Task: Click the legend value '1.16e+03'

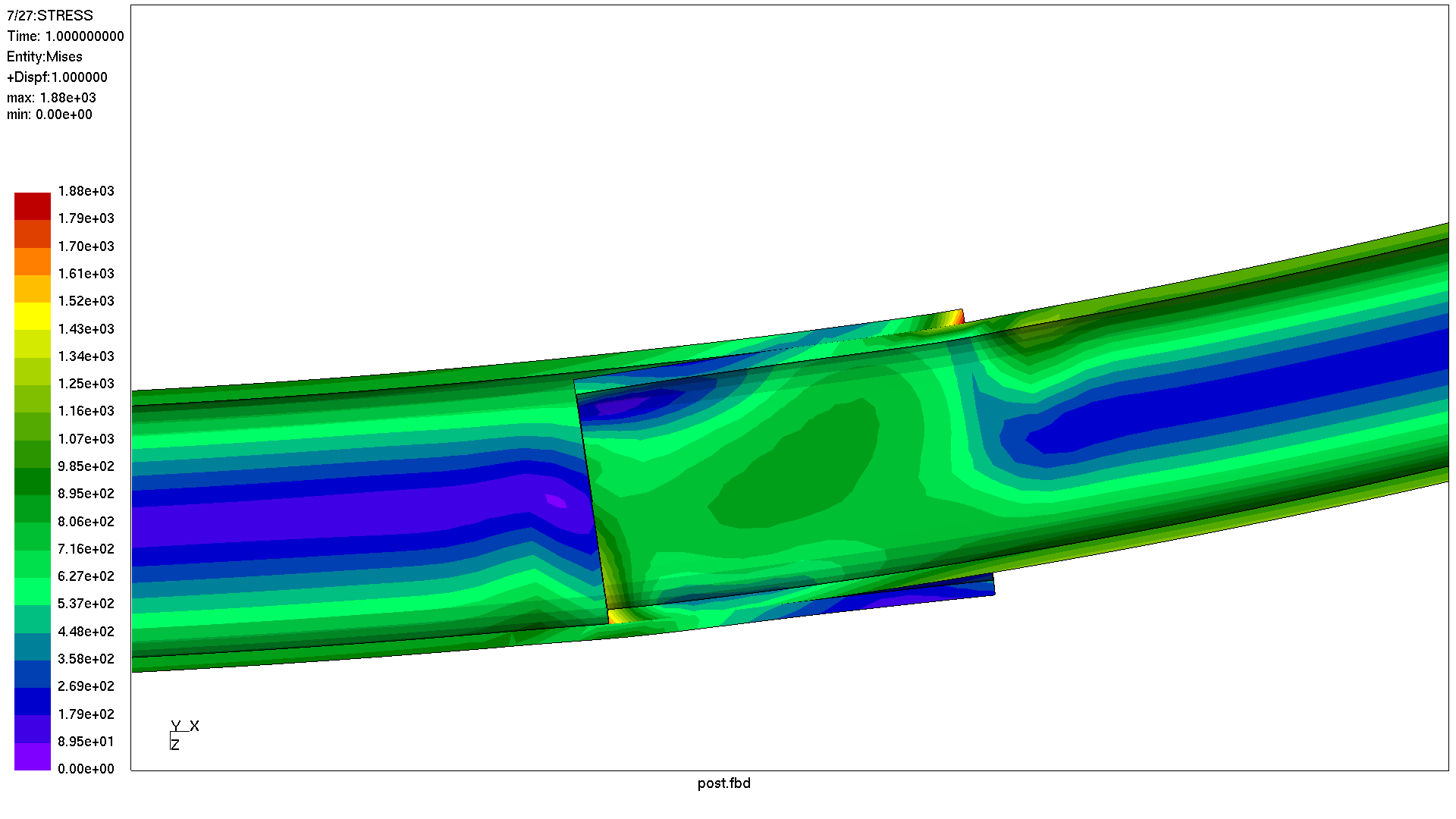Action: (x=86, y=411)
